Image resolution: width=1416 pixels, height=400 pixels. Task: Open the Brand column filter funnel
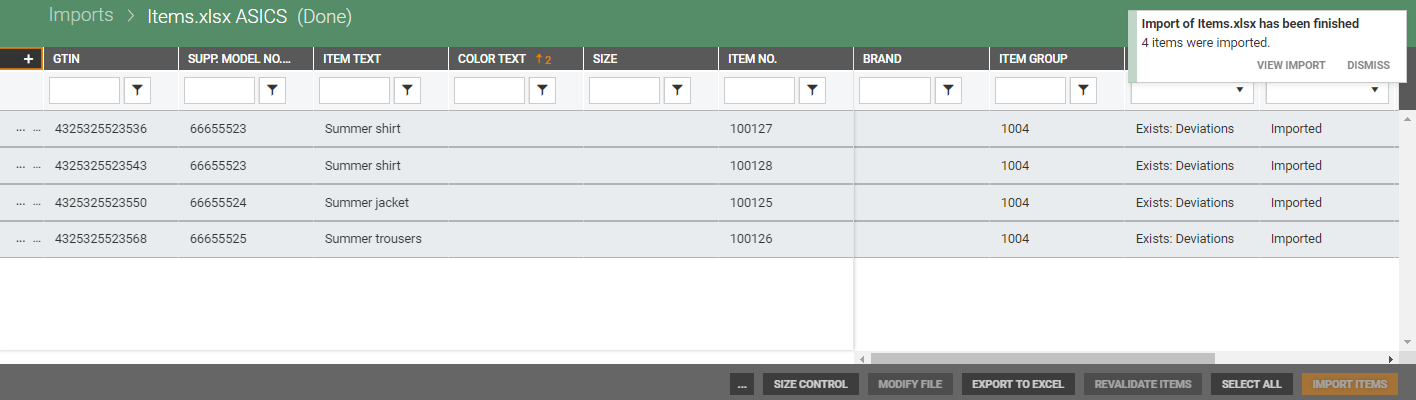(947, 91)
